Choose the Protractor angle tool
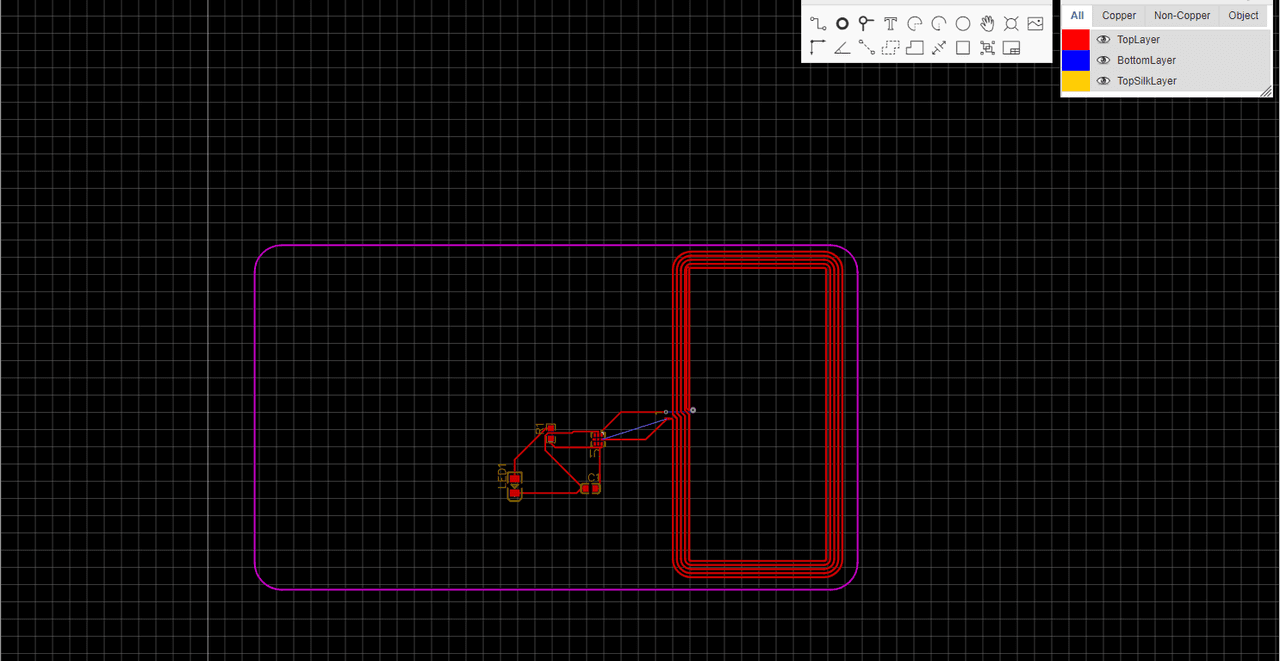1280x661 pixels. [x=842, y=48]
